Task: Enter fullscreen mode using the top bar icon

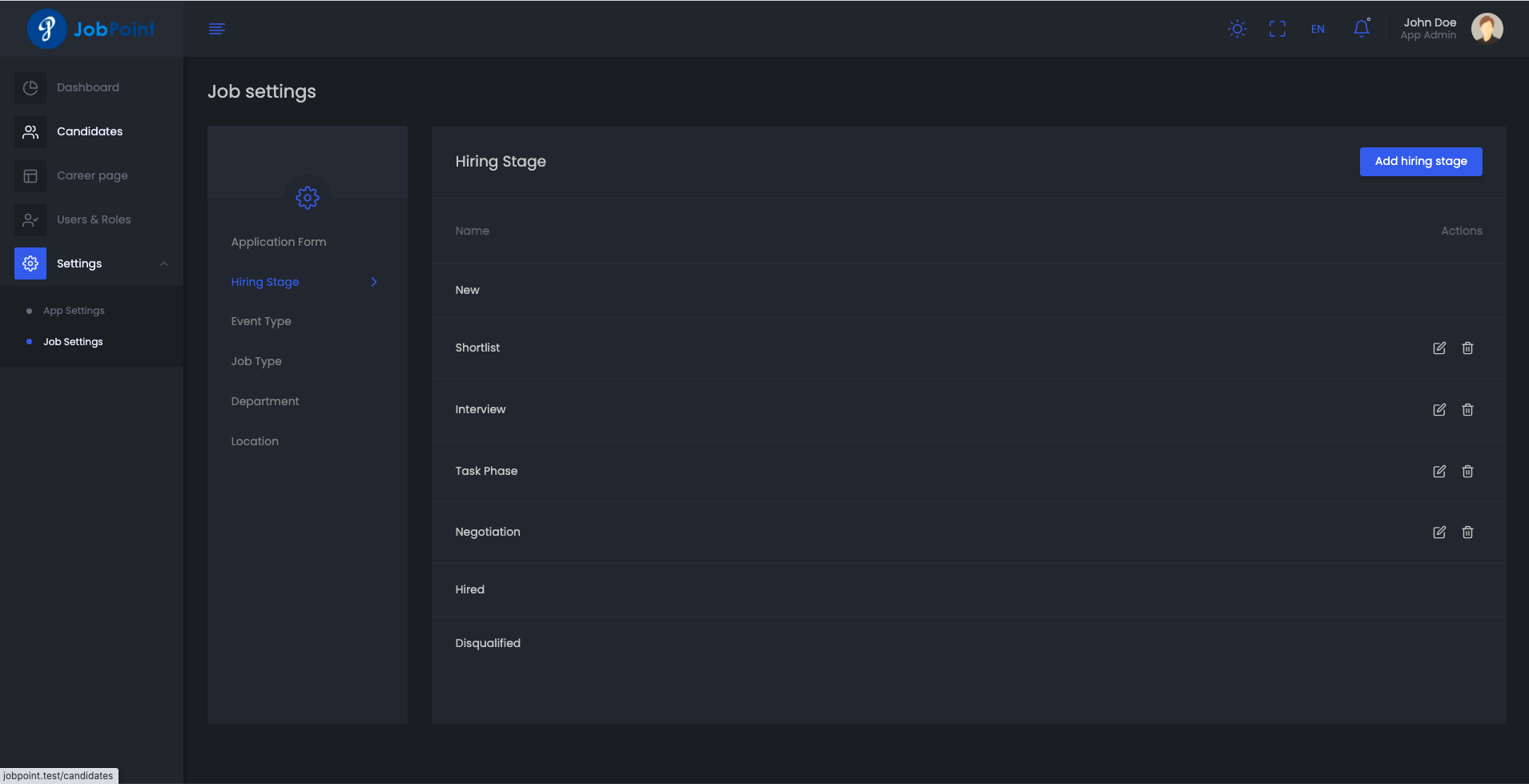Action: click(x=1278, y=29)
